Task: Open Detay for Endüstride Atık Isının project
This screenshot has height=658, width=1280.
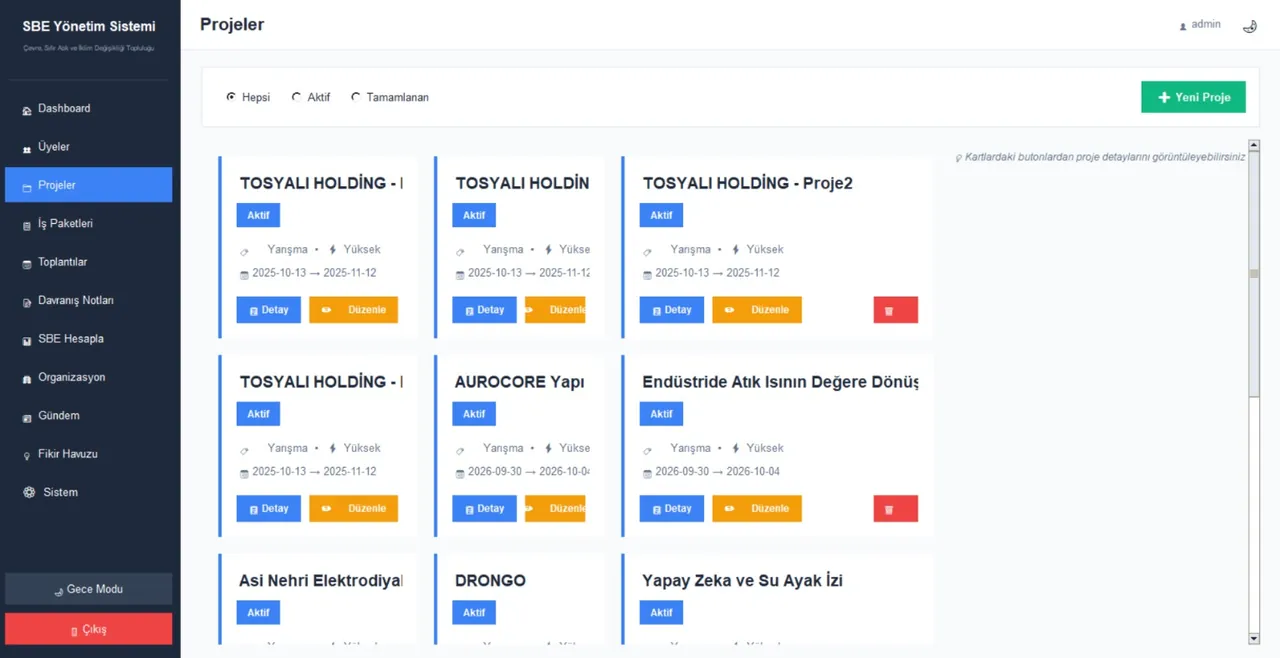Action: [672, 509]
